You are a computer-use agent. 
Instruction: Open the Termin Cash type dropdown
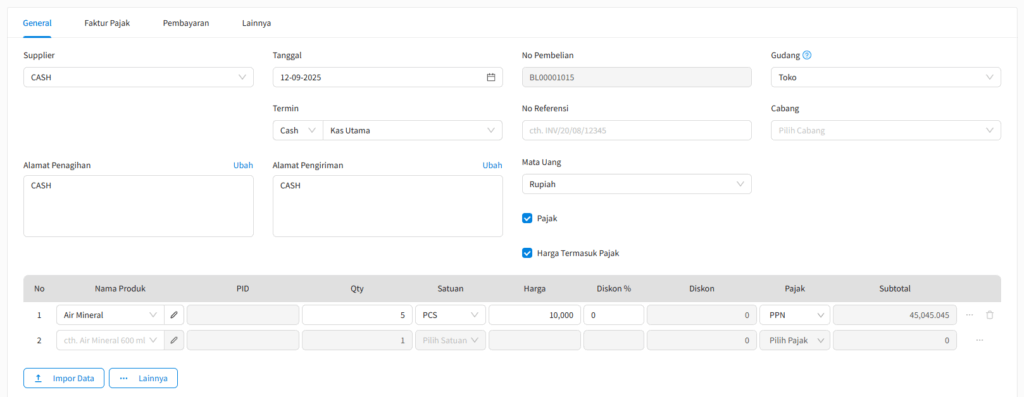click(298, 131)
